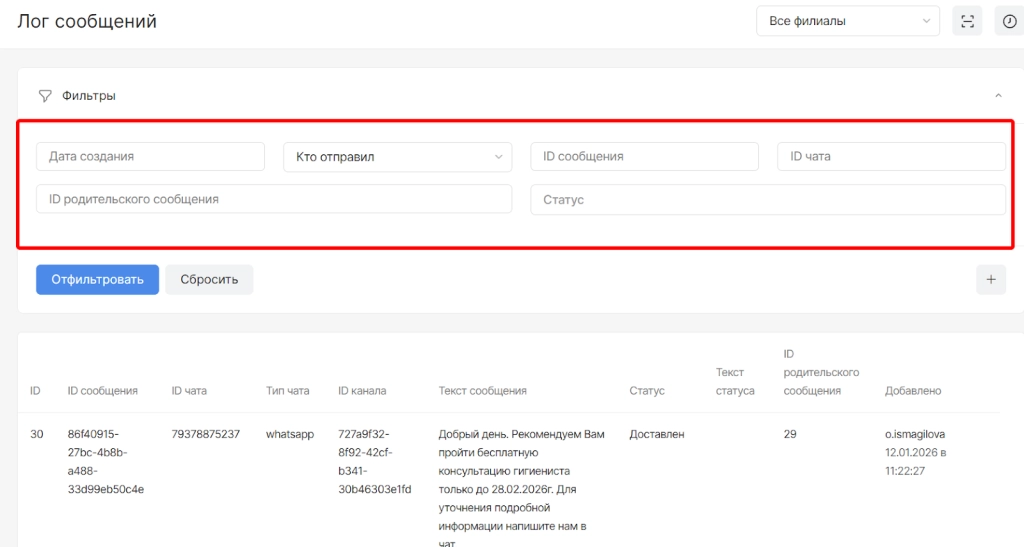Image resolution: width=1024 pixels, height=547 pixels.
Task: Focus the Дата создания filter field
Action: pos(150,157)
